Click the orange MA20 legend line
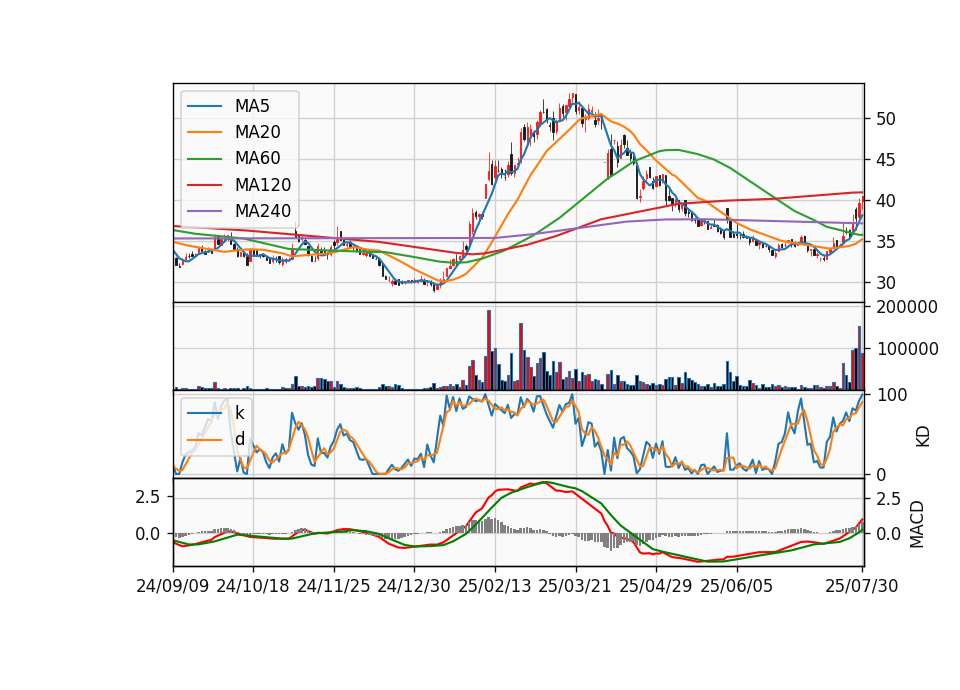The image size is (960, 690). 204,132
